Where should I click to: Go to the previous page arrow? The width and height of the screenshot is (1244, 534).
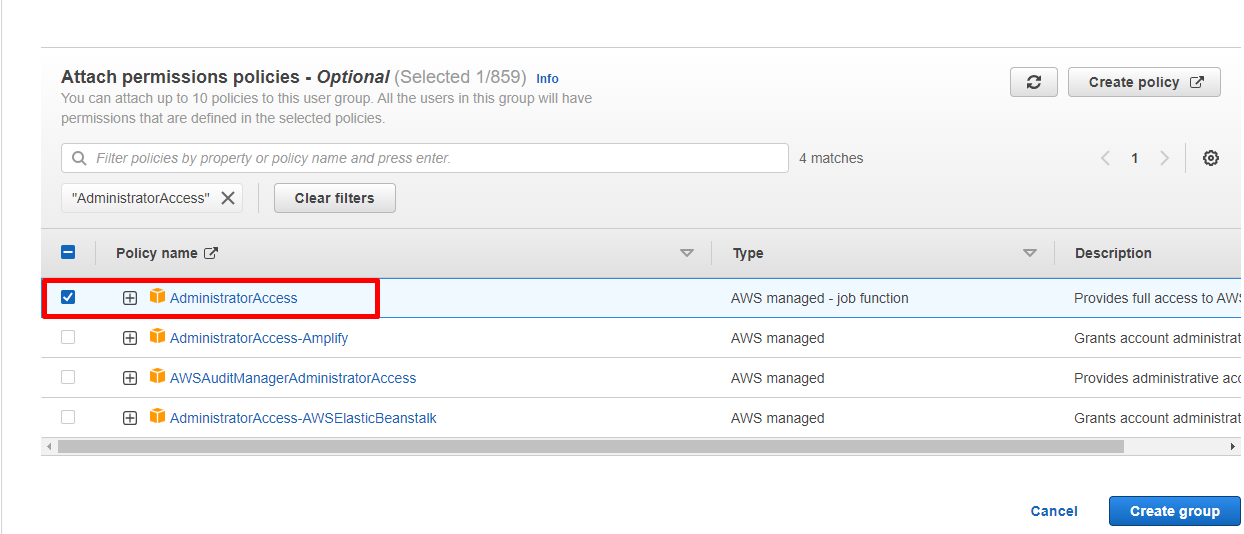tap(1105, 158)
